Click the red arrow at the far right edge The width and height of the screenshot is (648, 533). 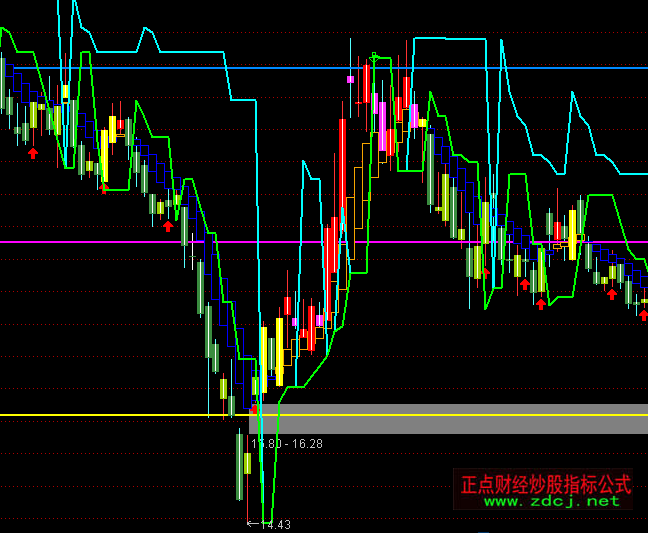(x=643, y=315)
